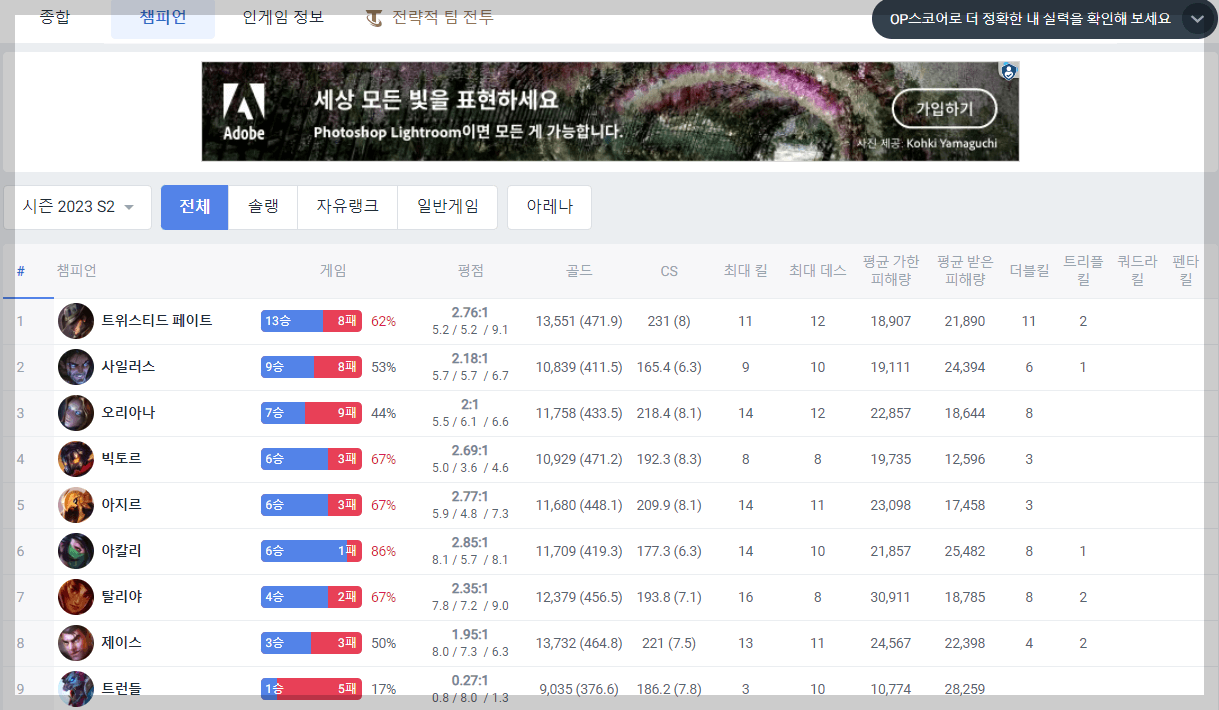
Task: Switch on the 자유랭크 filter
Action: [347, 207]
